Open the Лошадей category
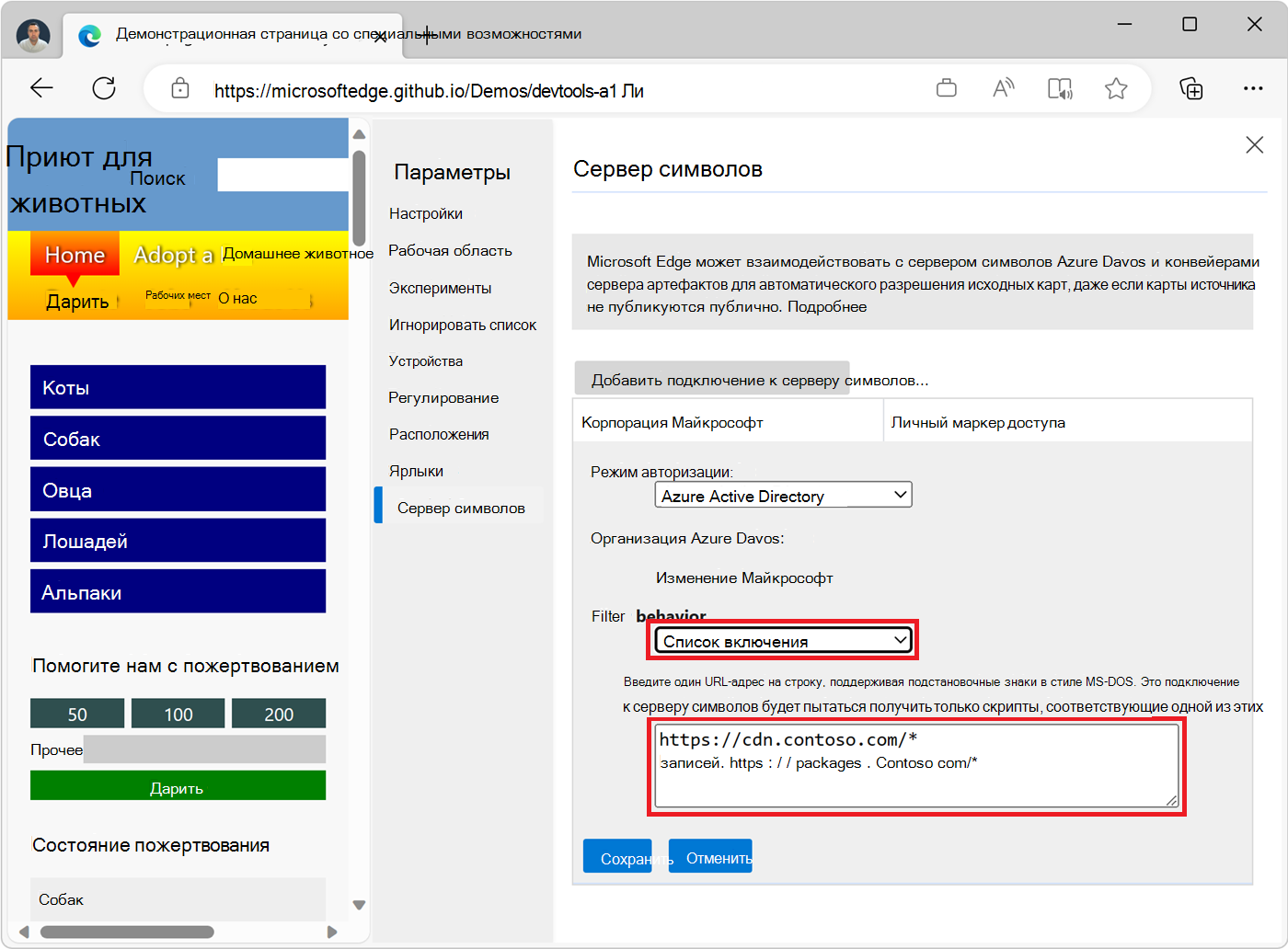This screenshot has height=949, width=1288. tap(178, 540)
